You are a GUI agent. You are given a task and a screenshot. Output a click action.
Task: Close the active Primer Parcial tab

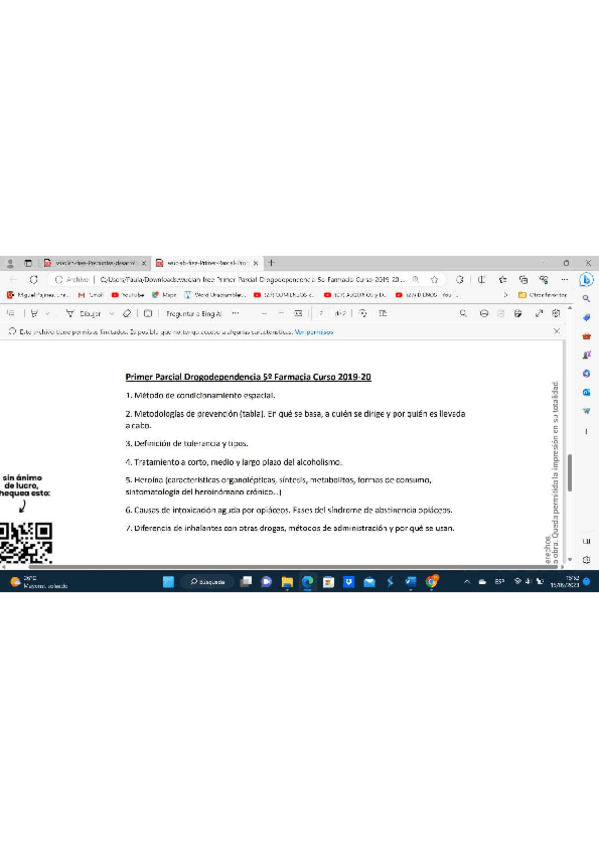(256, 263)
